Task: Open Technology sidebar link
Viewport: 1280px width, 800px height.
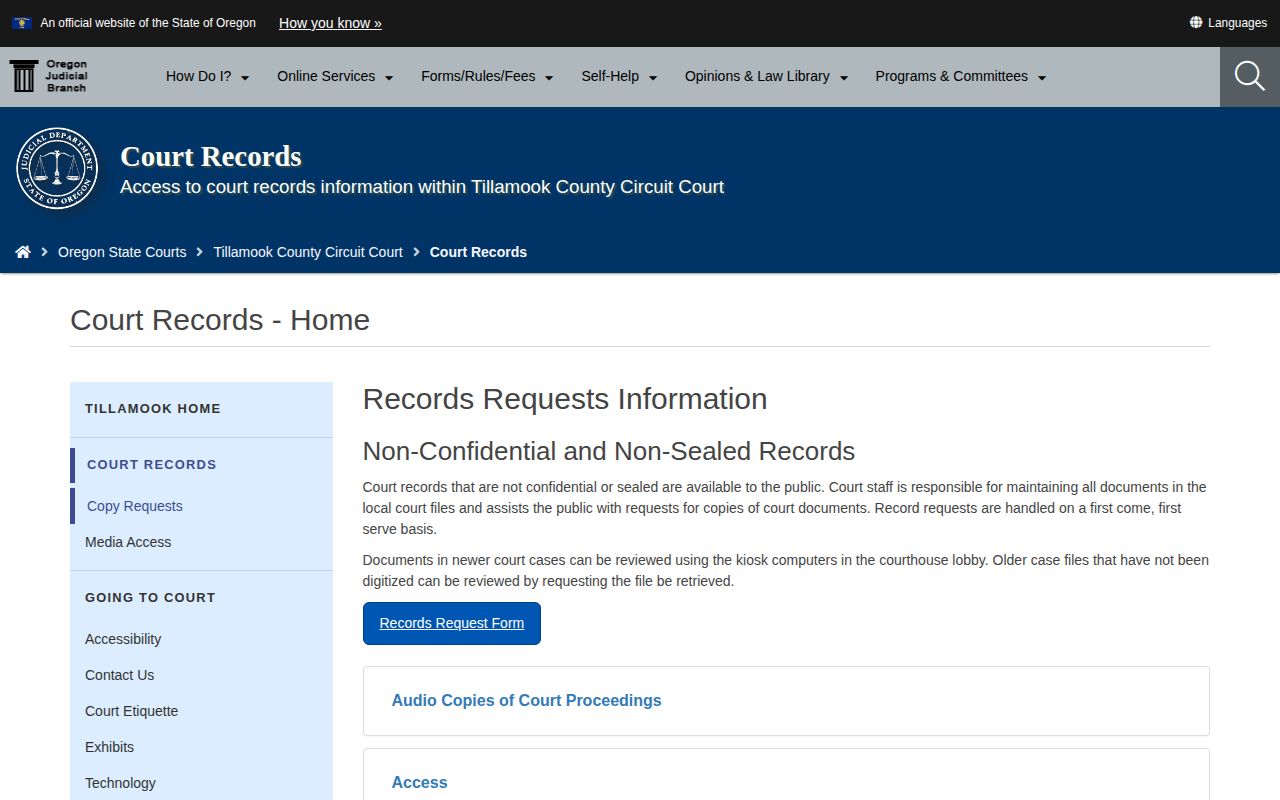Action: (120, 783)
